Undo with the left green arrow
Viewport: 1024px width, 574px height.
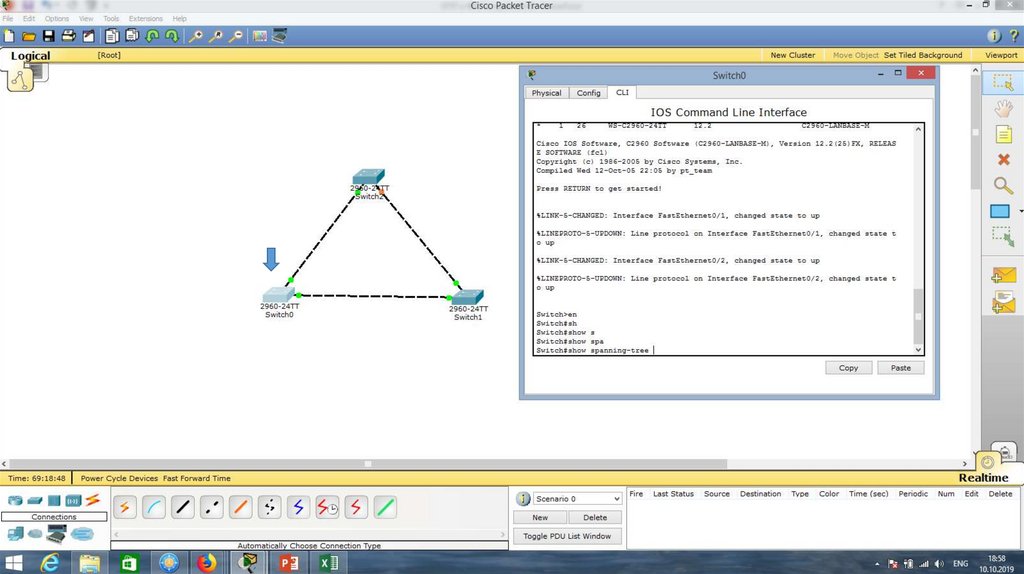coord(152,36)
